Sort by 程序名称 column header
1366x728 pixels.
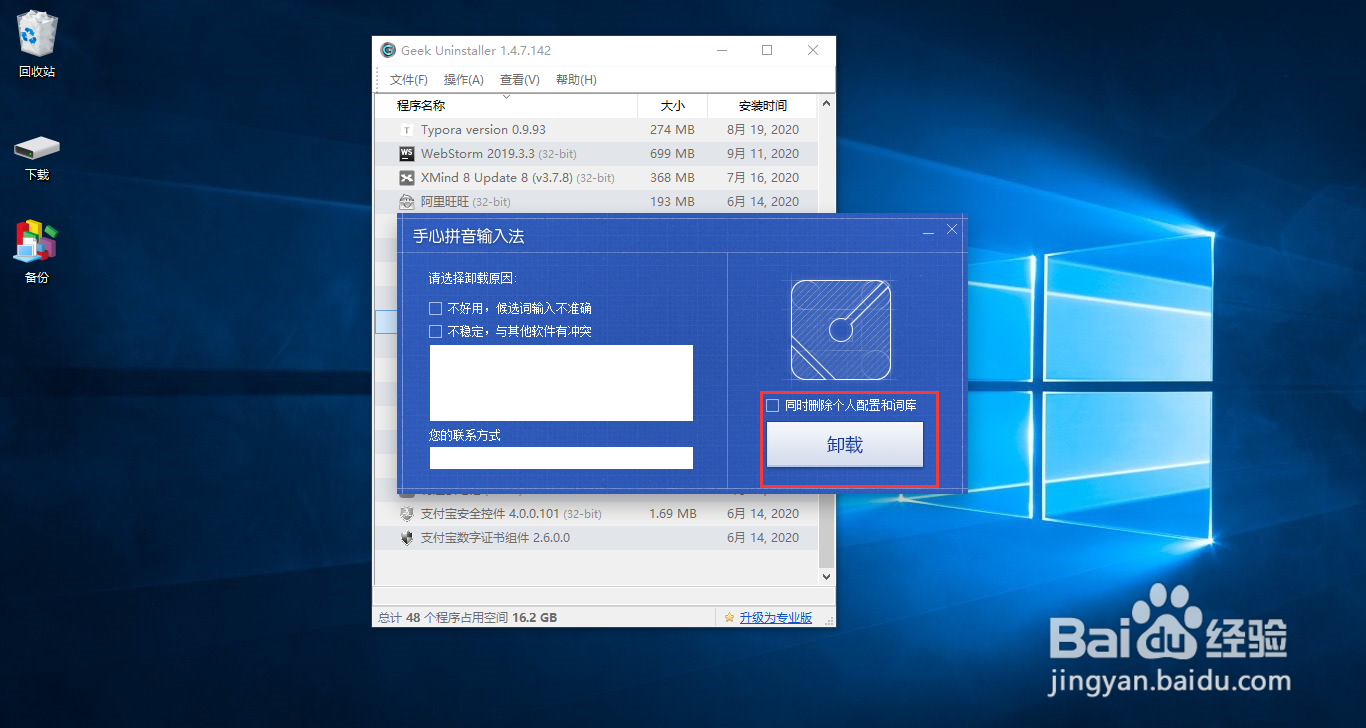pos(506,105)
